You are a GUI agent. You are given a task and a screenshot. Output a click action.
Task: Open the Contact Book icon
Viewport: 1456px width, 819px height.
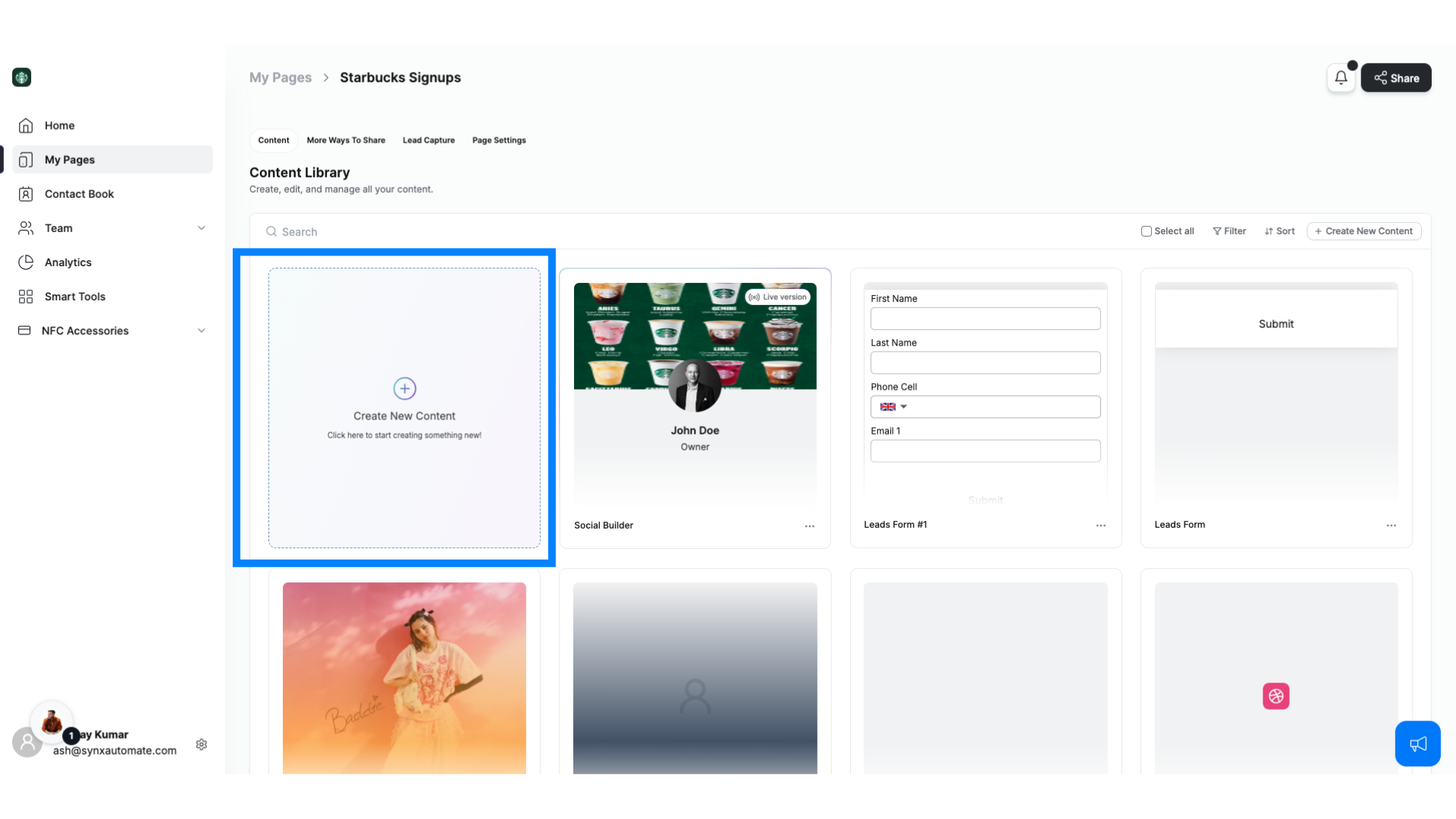coord(26,194)
